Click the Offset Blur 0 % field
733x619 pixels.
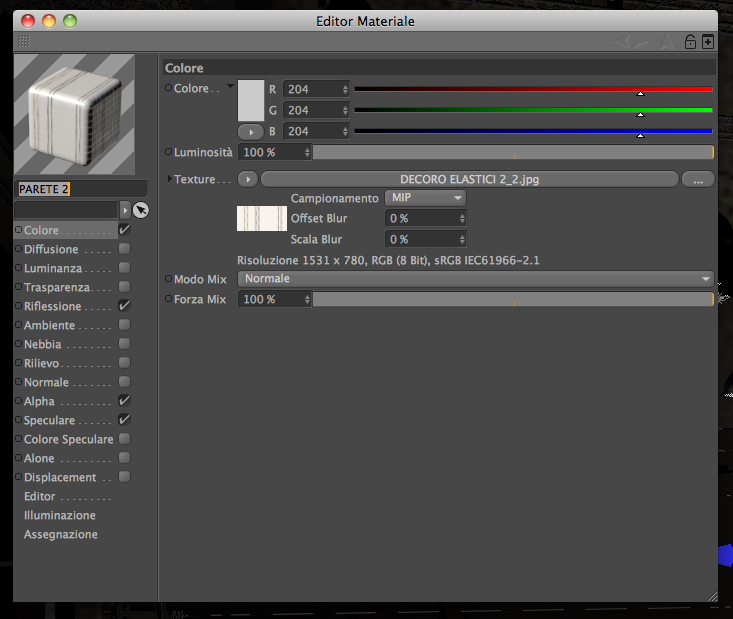pyautogui.click(x=425, y=218)
